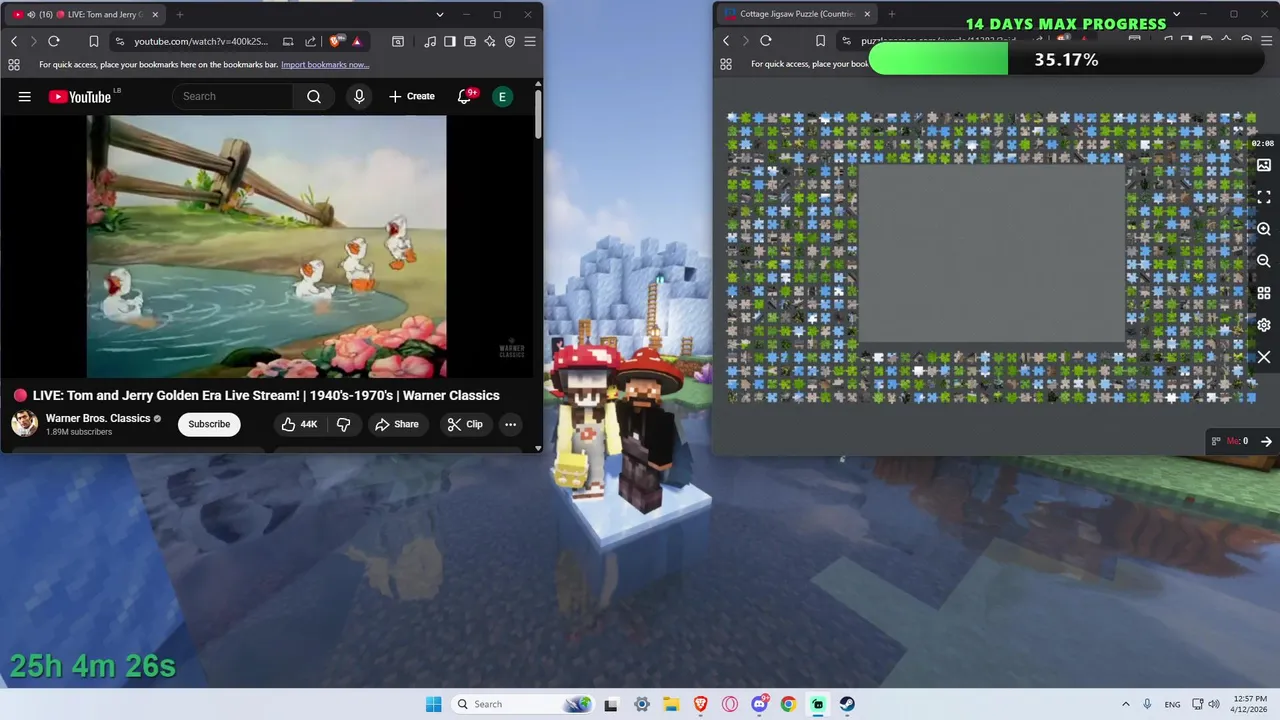Open apps grid in puzzle bookmarks bar
Screen dimensions: 1280x720
tap(726, 64)
